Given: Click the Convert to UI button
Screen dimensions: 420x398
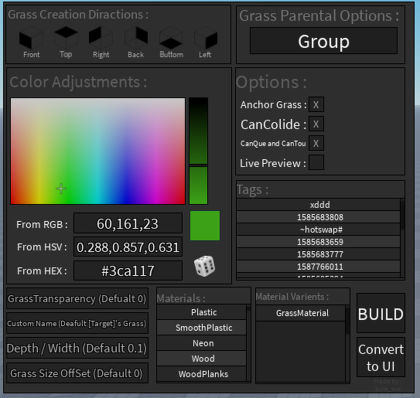Looking at the screenshot, I should [x=381, y=358].
